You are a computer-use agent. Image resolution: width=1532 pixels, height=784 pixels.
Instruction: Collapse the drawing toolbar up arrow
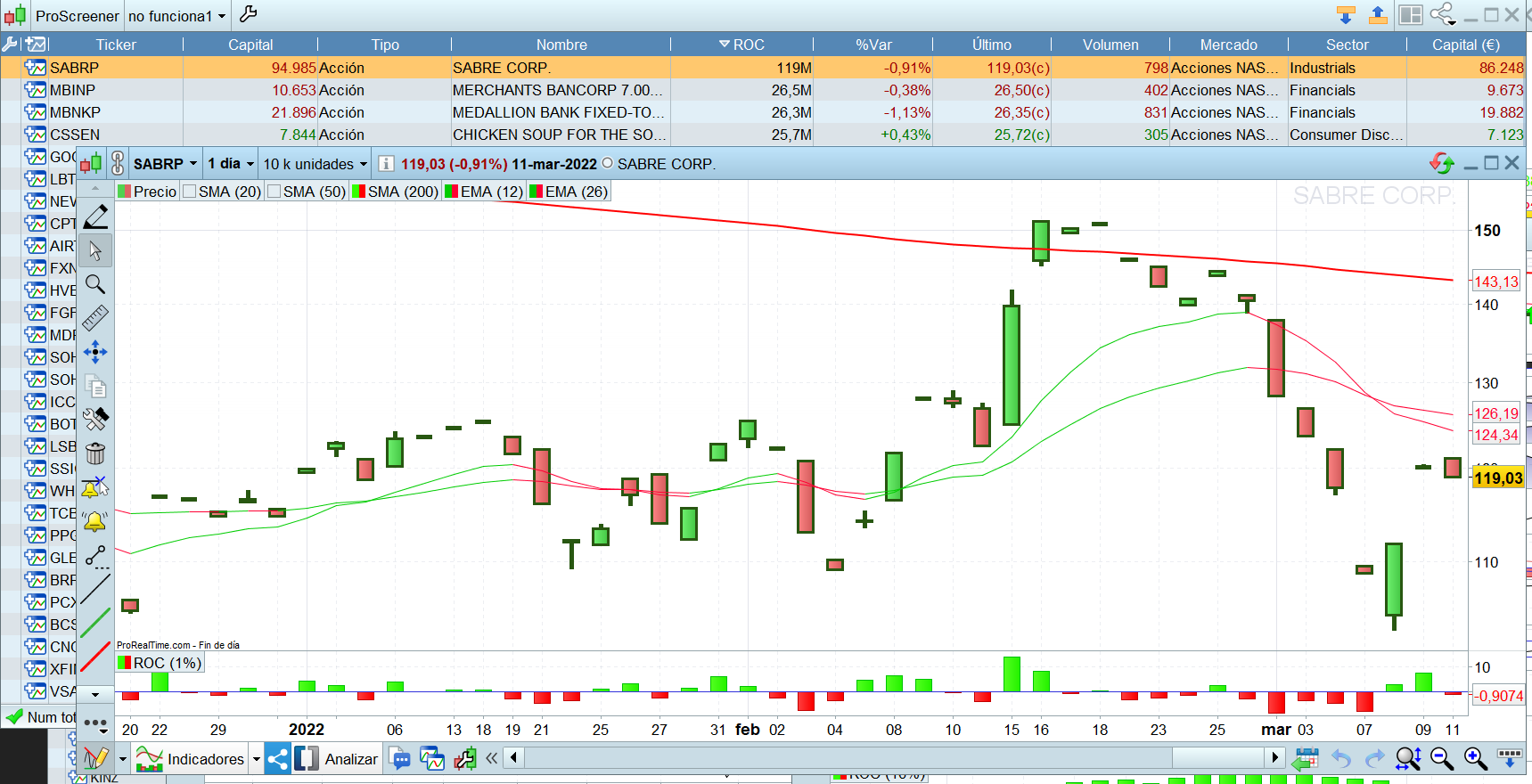(x=95, y=189)
